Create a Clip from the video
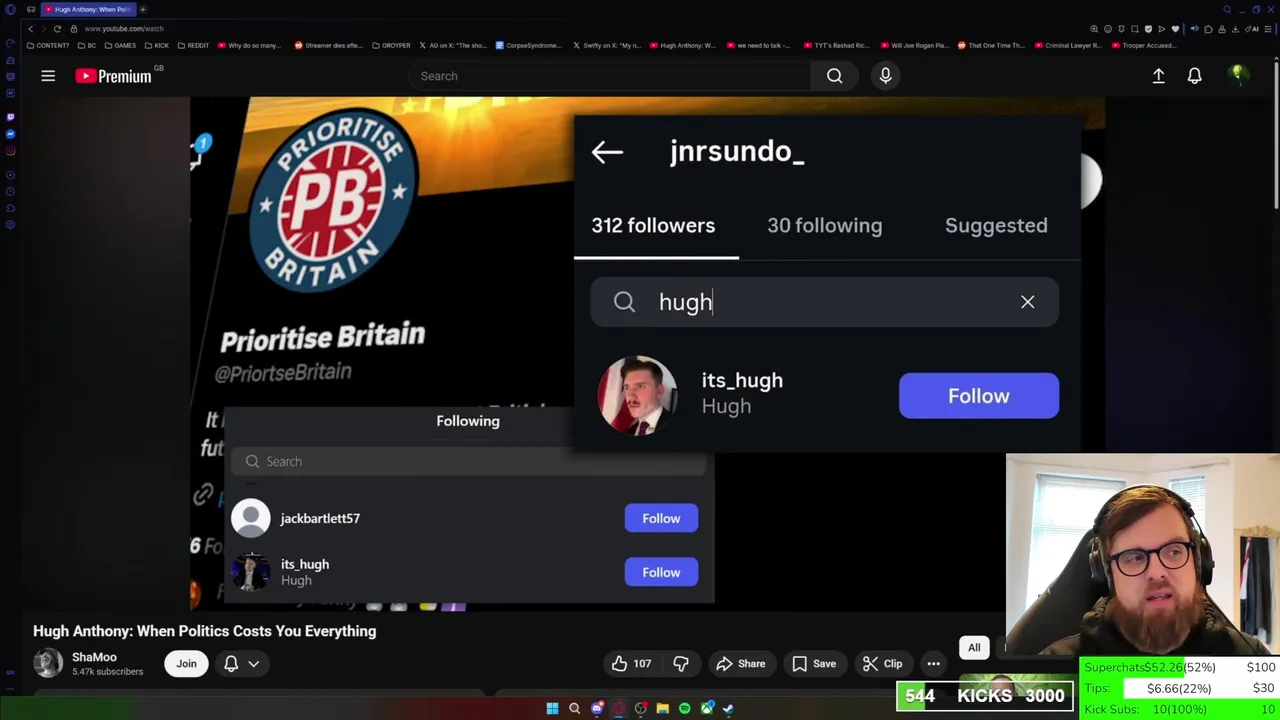This screenshot has width=1280, height=720. [x=882, y=663]
